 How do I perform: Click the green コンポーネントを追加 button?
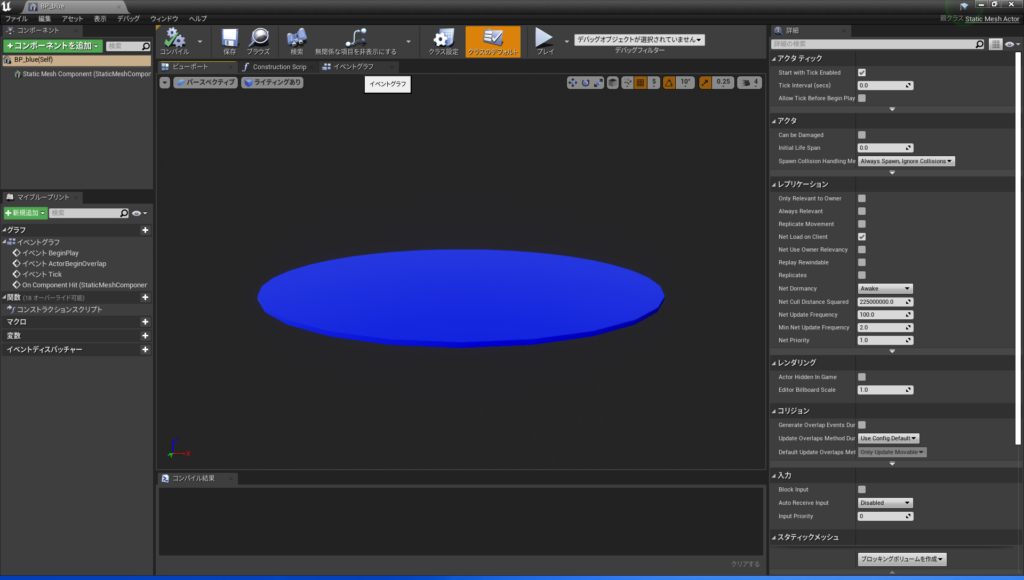52,46
